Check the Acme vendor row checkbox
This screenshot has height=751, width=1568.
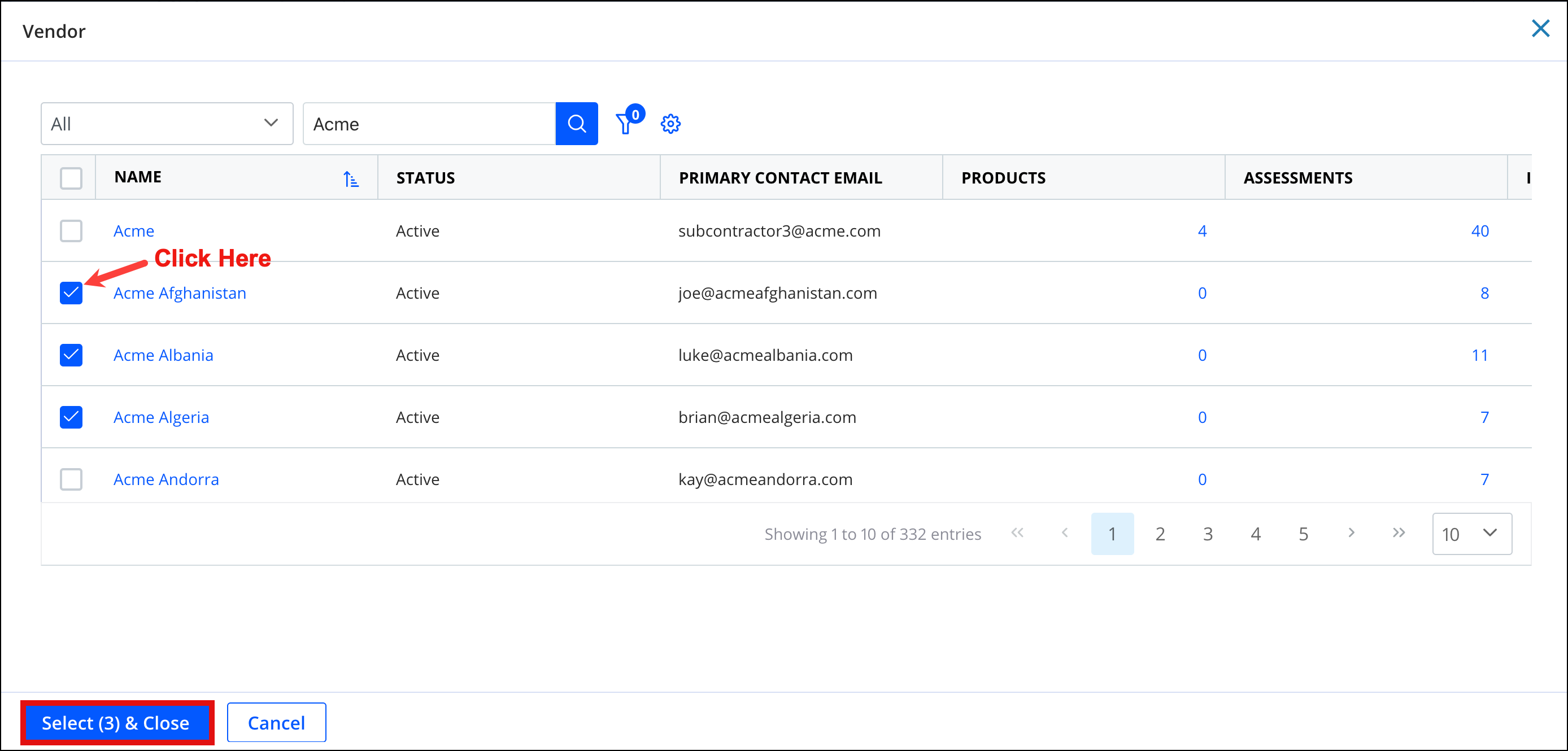[x=71, y=230]
